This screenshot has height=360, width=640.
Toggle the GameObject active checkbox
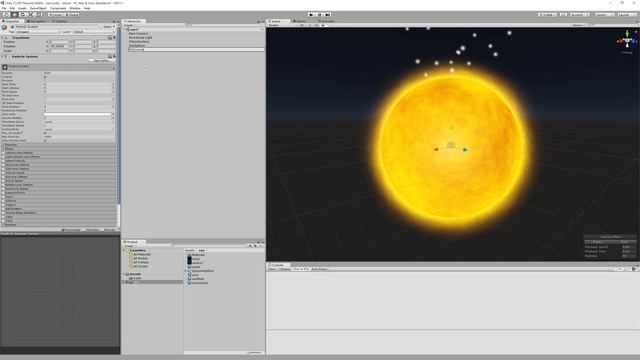point(13,27)
